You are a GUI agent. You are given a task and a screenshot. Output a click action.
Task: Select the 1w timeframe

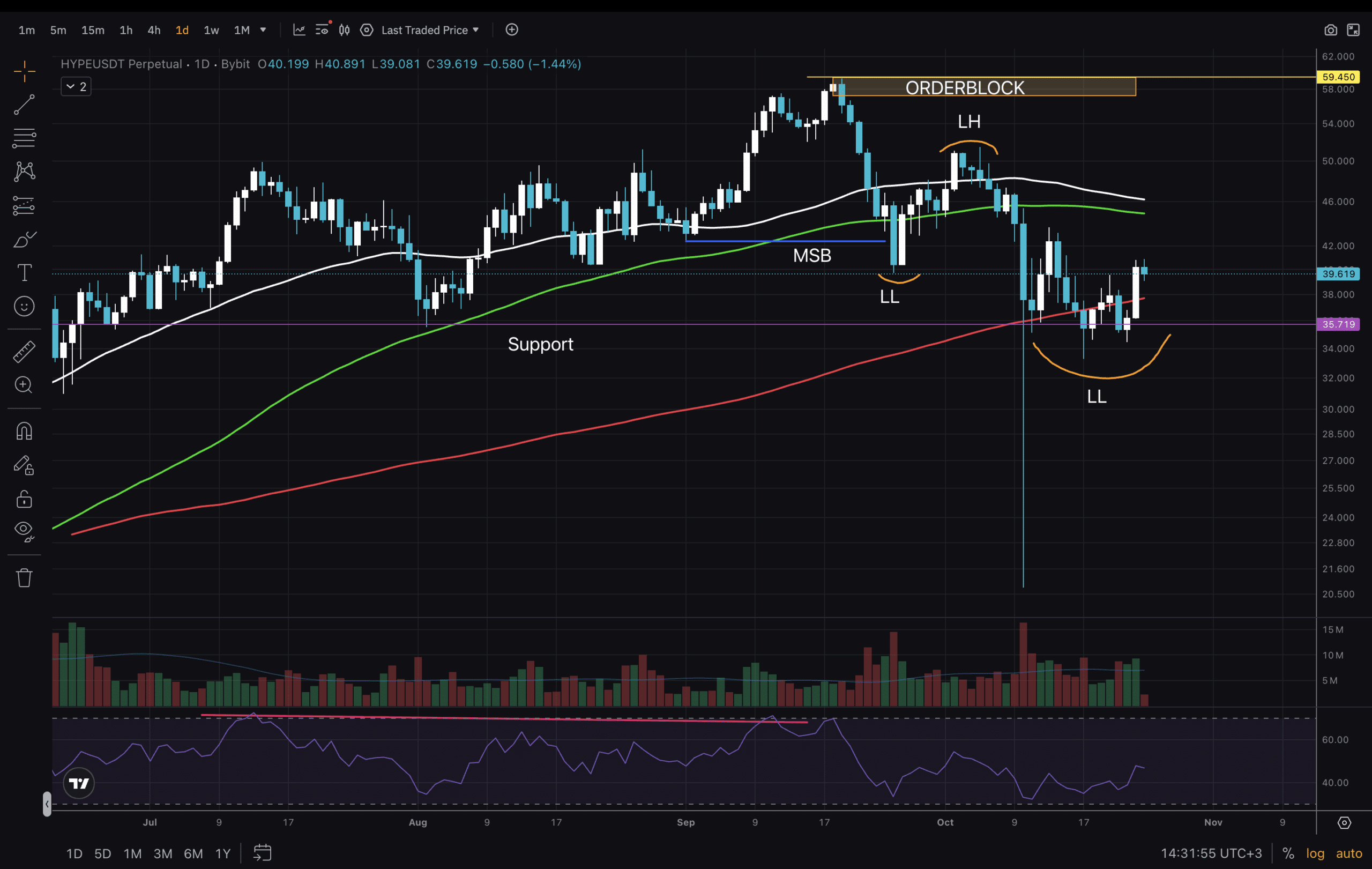[x=211, y=30]
